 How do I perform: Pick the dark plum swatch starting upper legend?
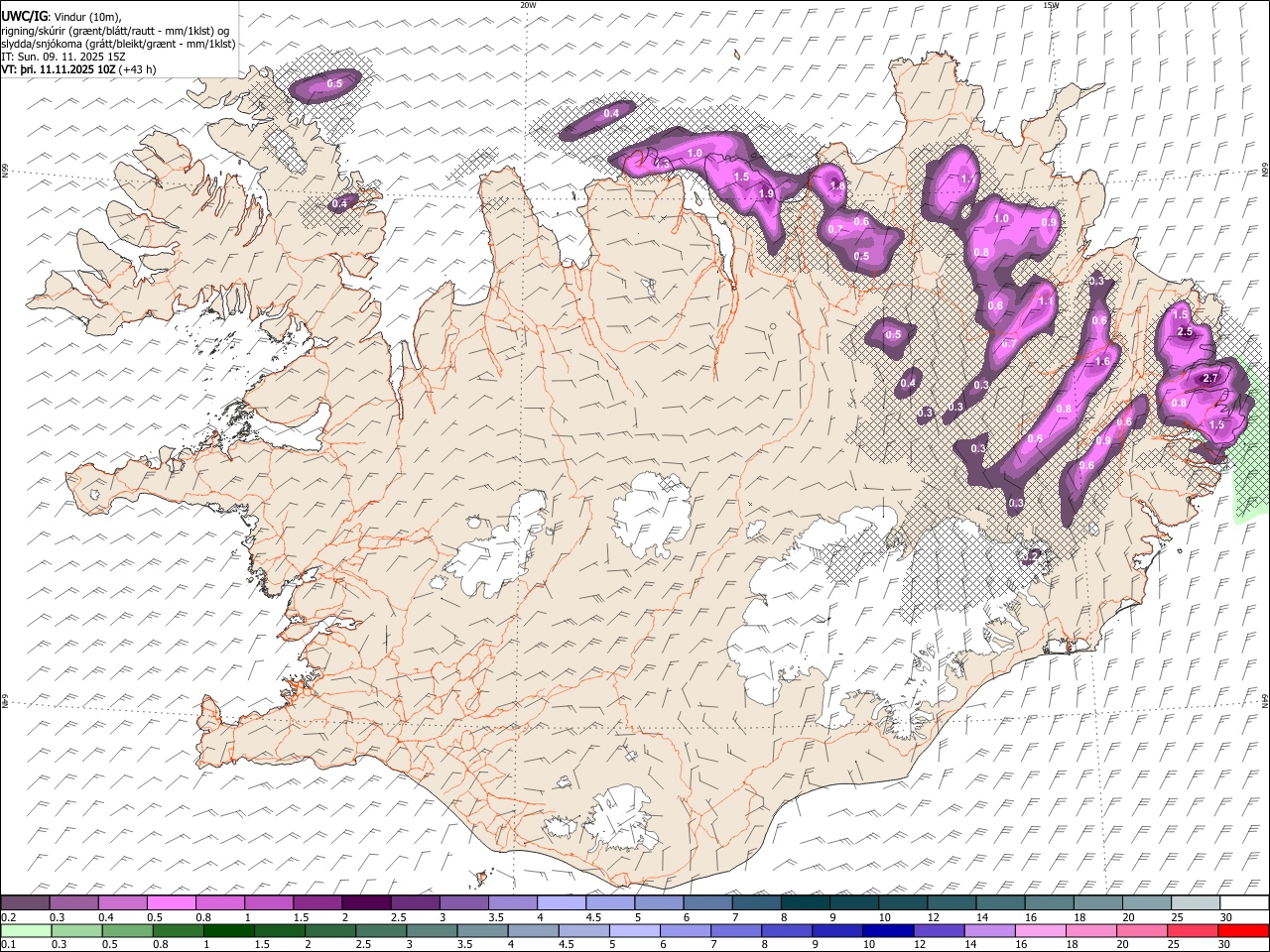(x=25, y=902)
